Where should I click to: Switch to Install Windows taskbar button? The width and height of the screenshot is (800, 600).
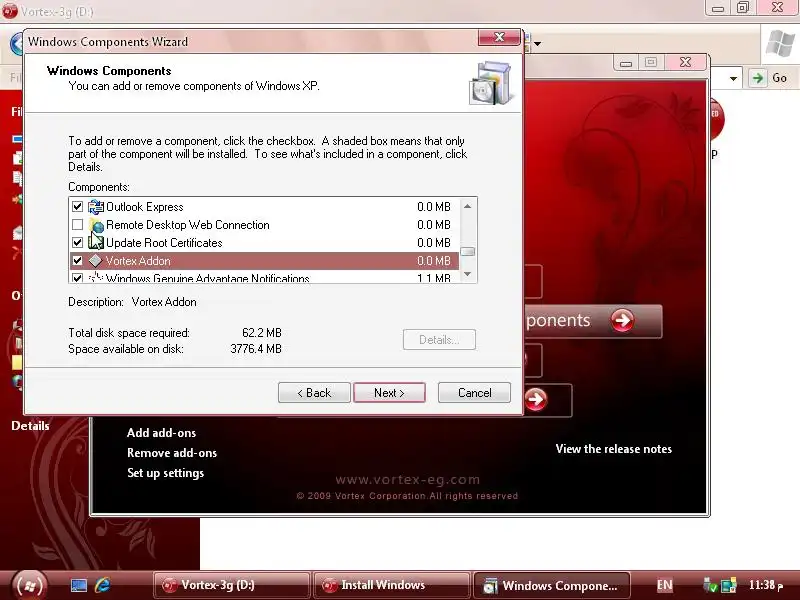click(x=391, y=585)
